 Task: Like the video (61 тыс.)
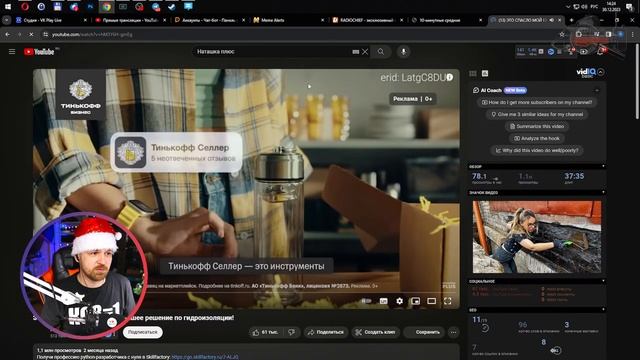point(265,332)
